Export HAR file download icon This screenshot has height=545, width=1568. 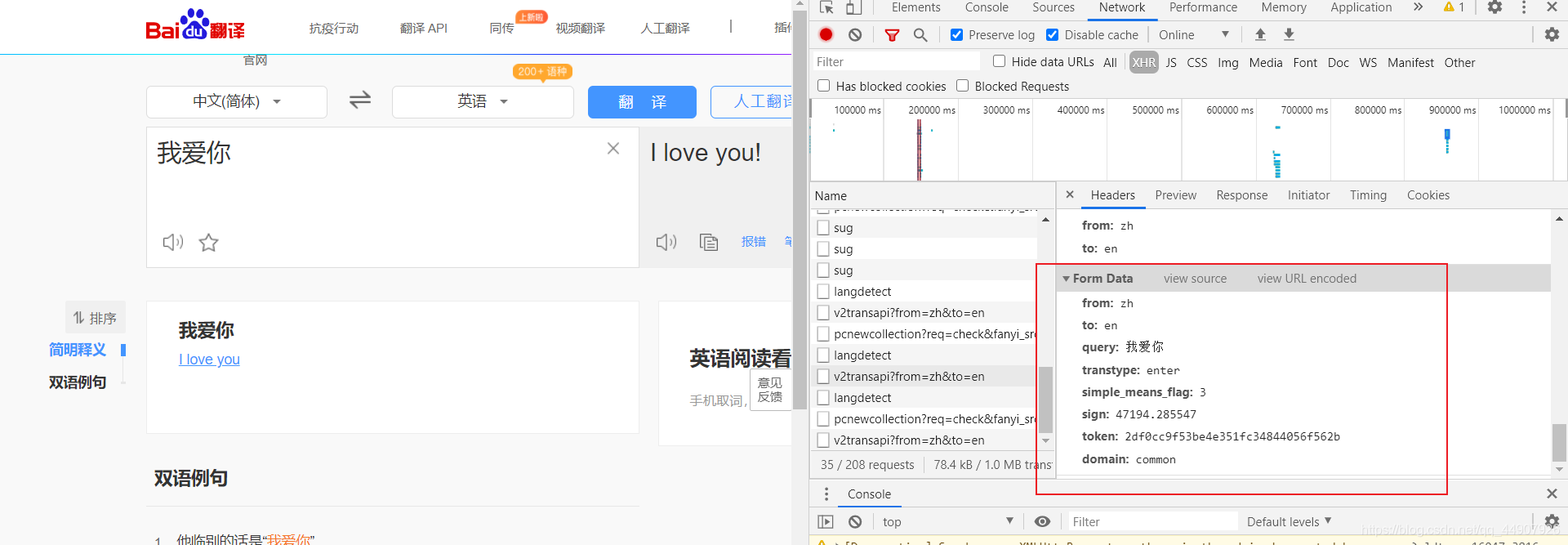click(1289, 34)
